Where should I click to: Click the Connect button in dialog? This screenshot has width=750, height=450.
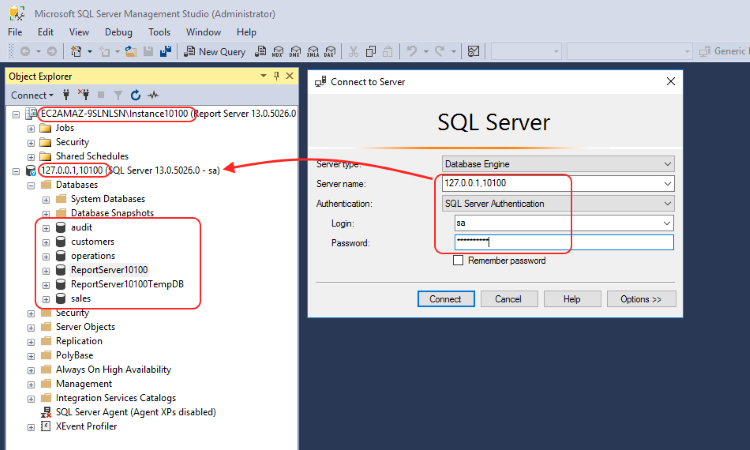[445, 299]
